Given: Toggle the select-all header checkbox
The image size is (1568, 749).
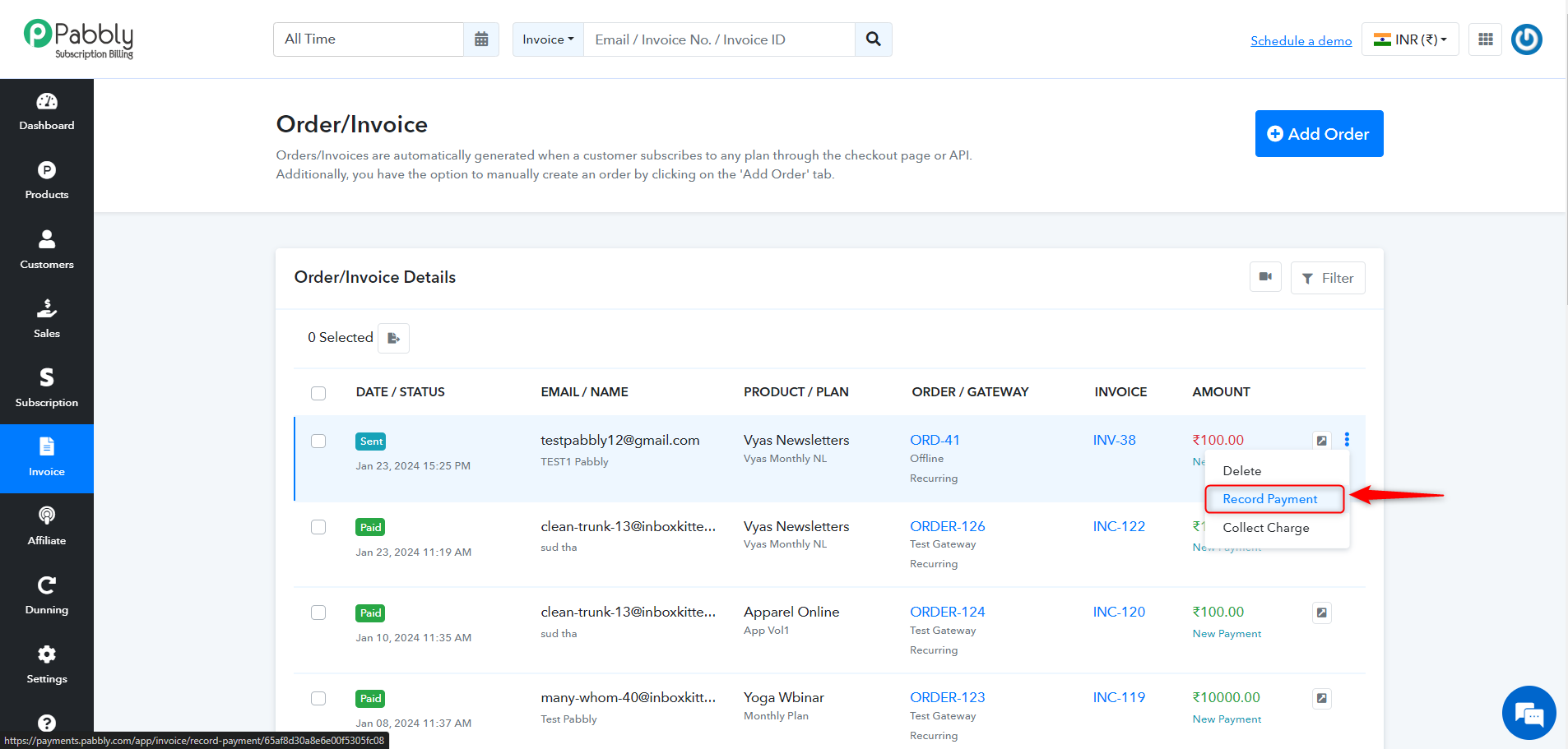Looking at the screenshot, I should (318, 393).
